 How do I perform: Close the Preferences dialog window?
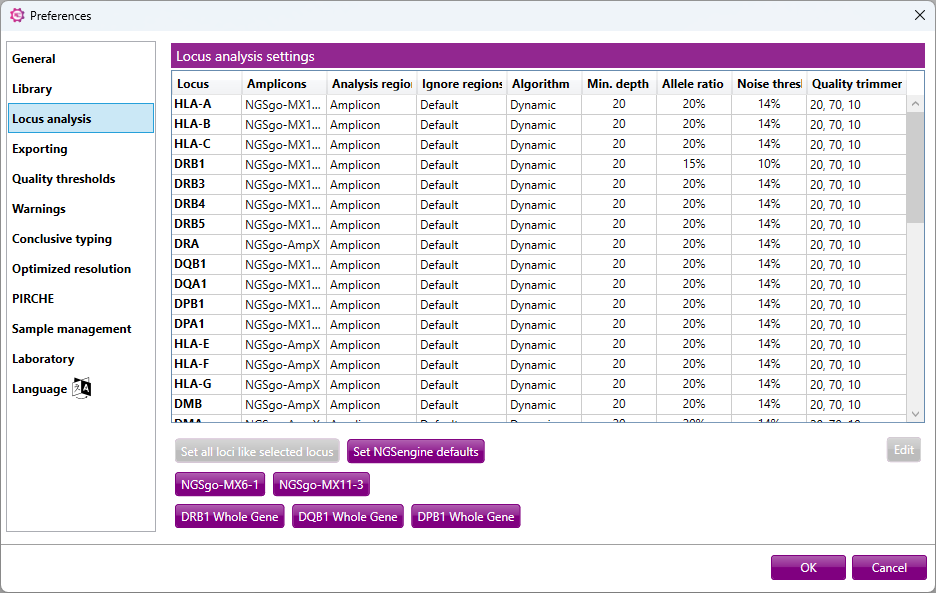[919, 15]
